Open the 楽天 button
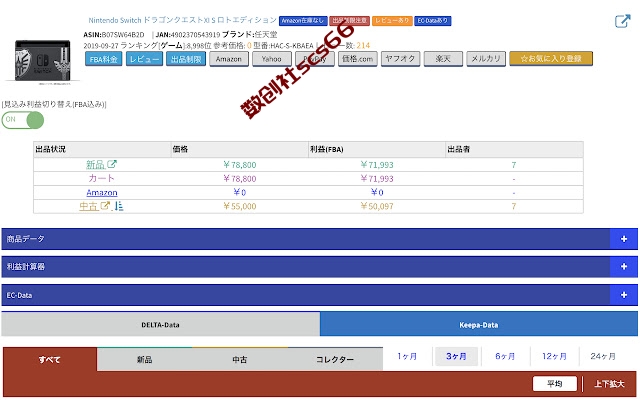 click(443, 59)
